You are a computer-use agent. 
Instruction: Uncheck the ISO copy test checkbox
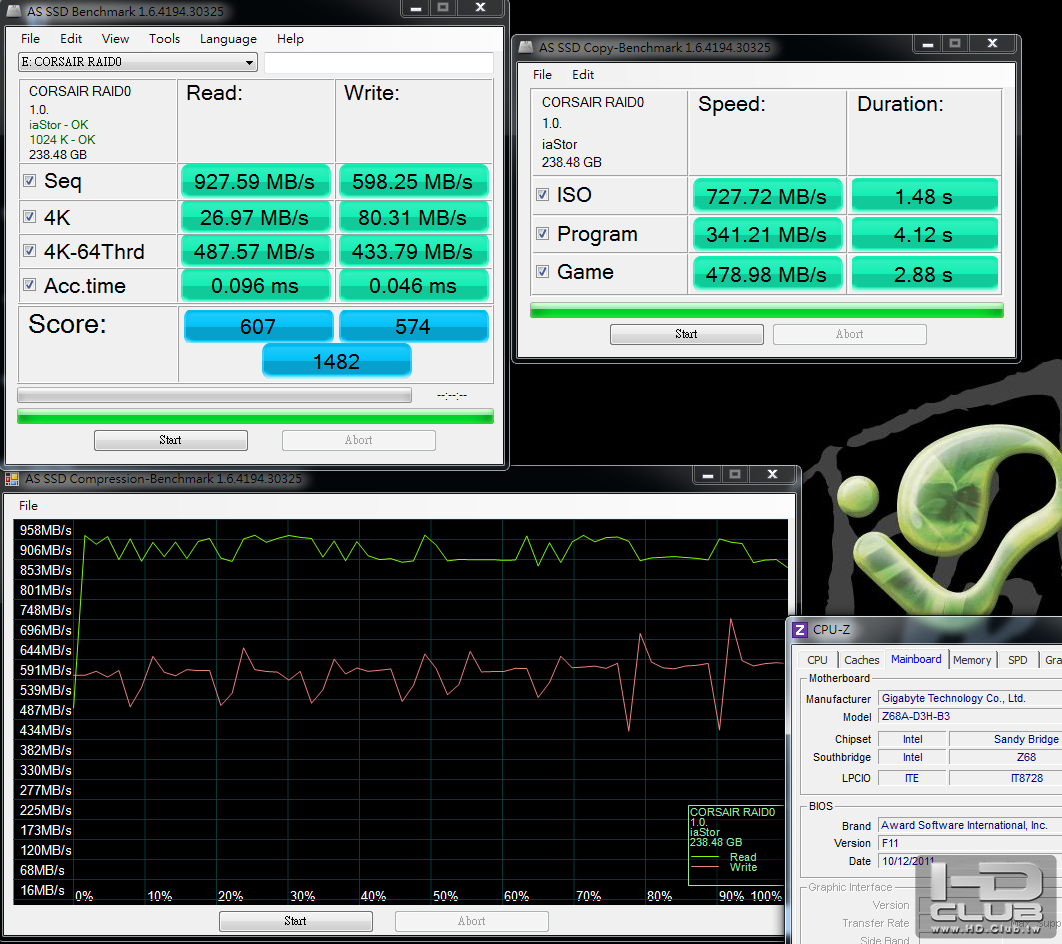click(543, 194)
